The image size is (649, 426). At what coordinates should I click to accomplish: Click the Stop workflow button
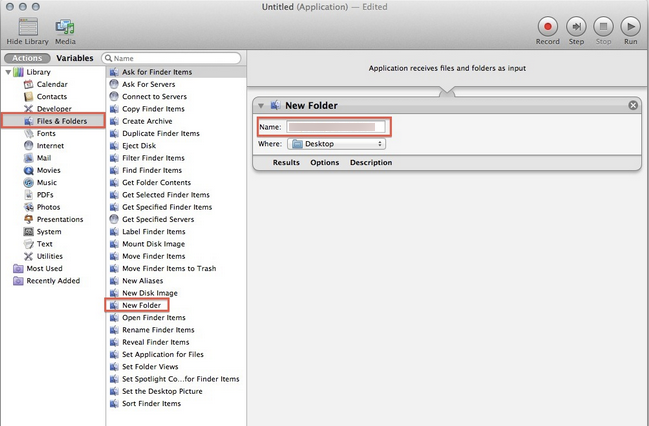pos(603,26)
